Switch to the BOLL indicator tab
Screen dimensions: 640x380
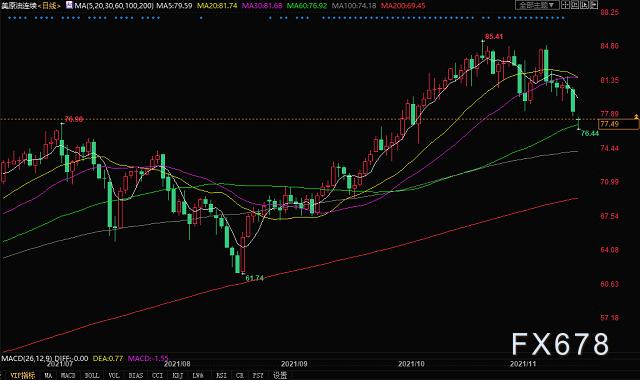92,376
